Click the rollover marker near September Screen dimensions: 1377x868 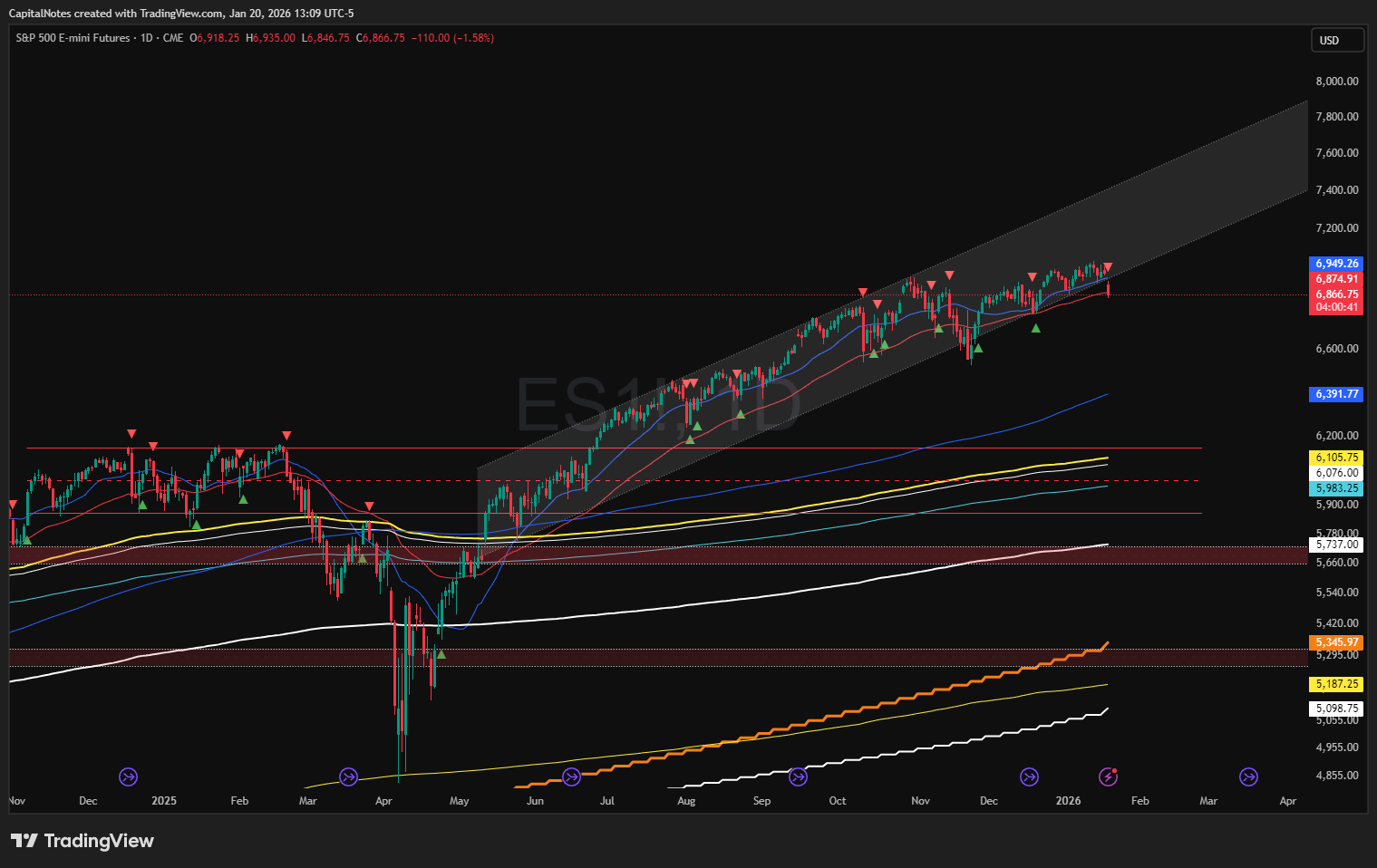pos(798,776)
